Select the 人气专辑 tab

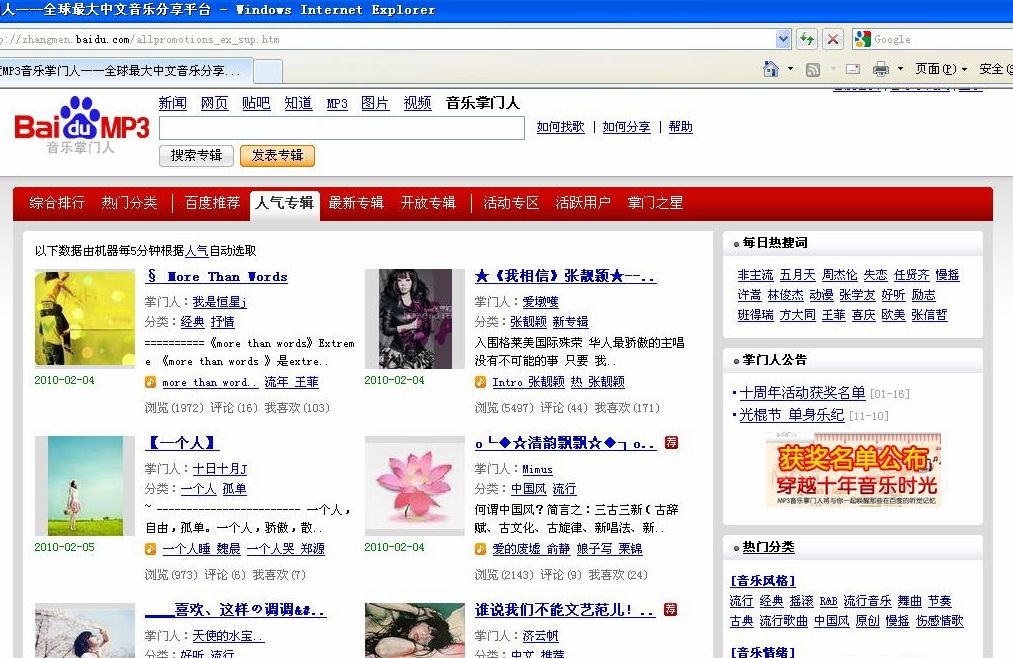284,203
